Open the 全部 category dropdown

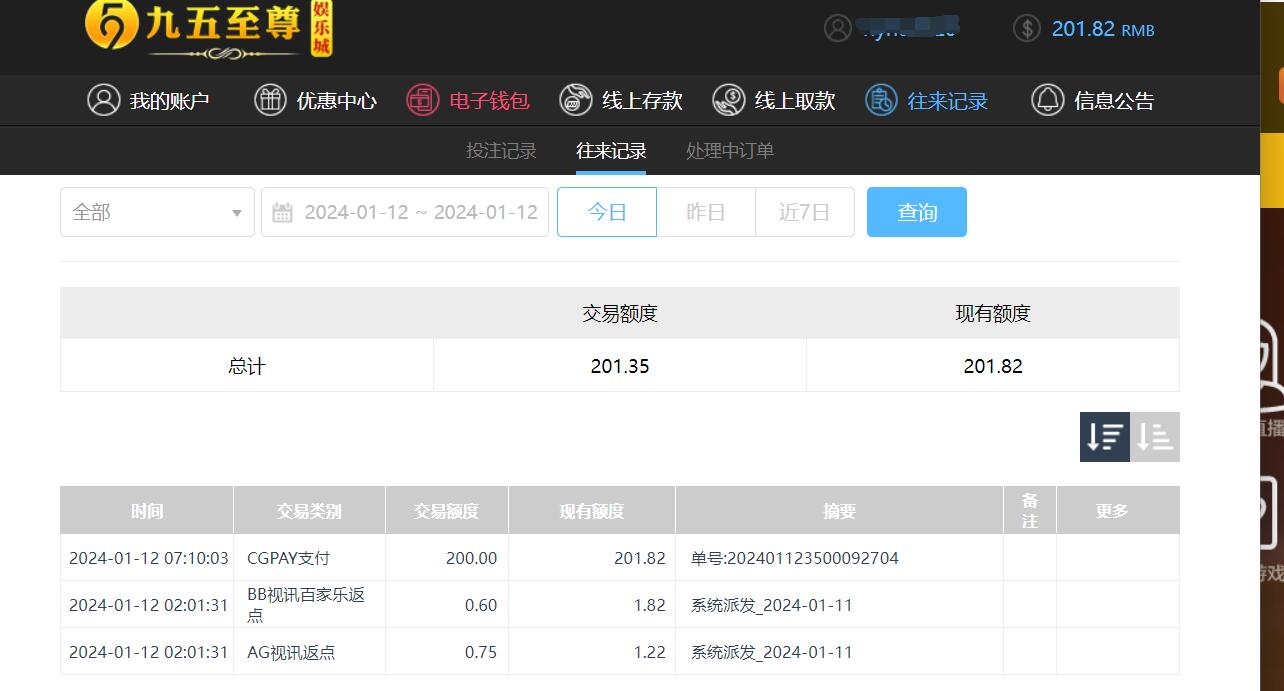pos(157,212)
